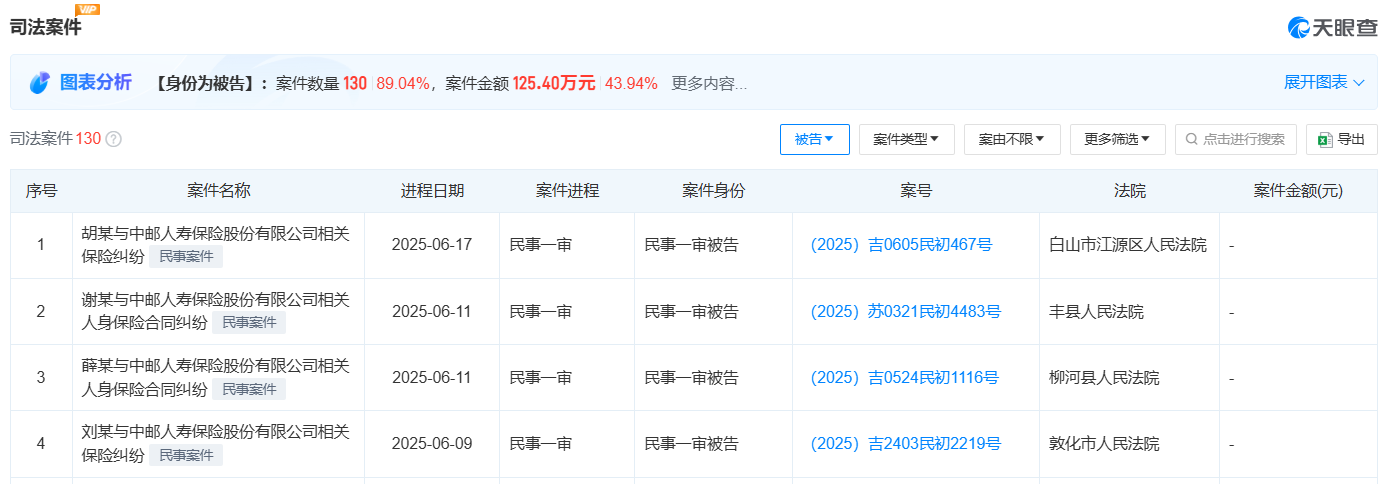The height and width of the screenshot is (484, 1385).
Task: Click the Excel icon on the 导出 button
Action: click(x=1325, y=140)
